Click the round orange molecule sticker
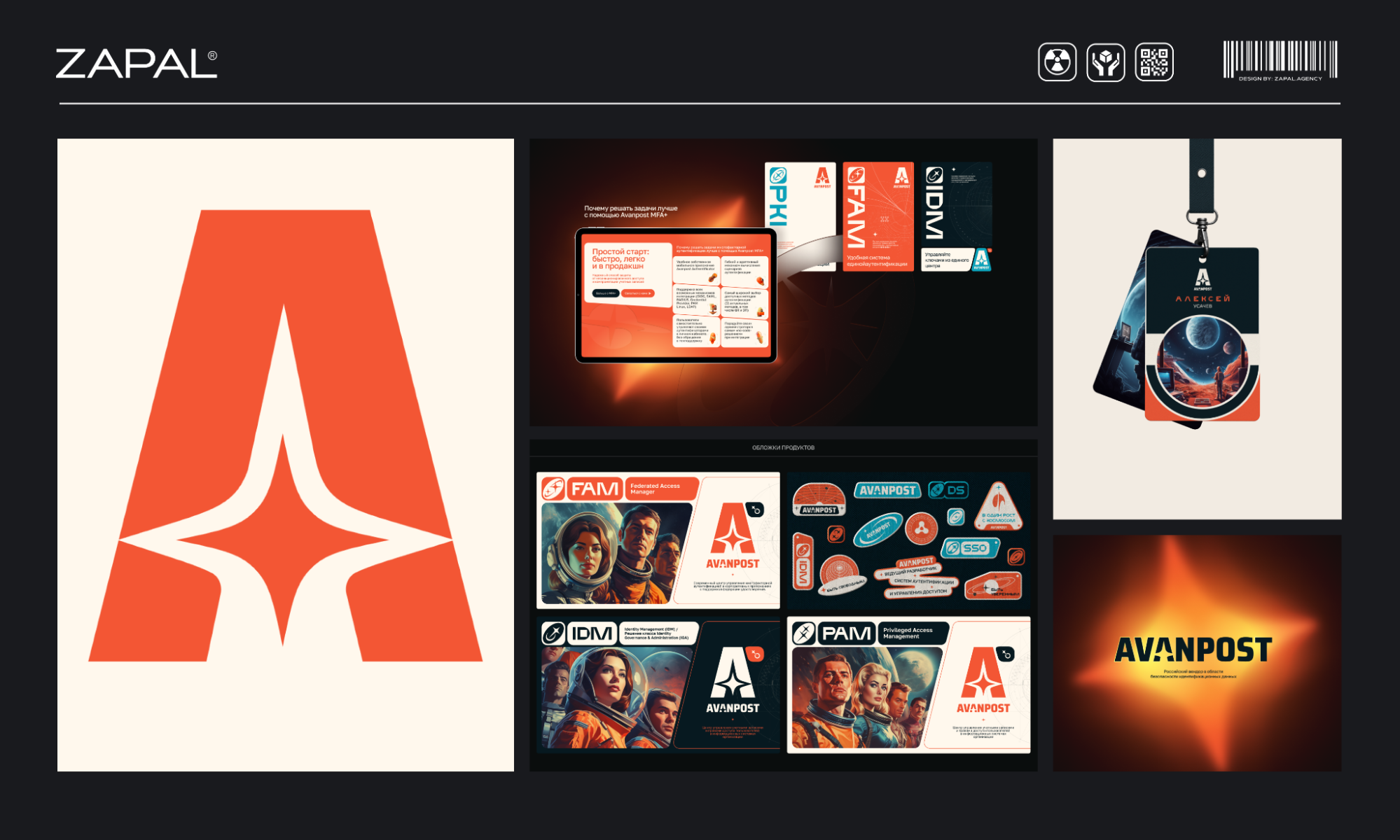Screen dimensions: 1400x840 [x=922, y=528]
